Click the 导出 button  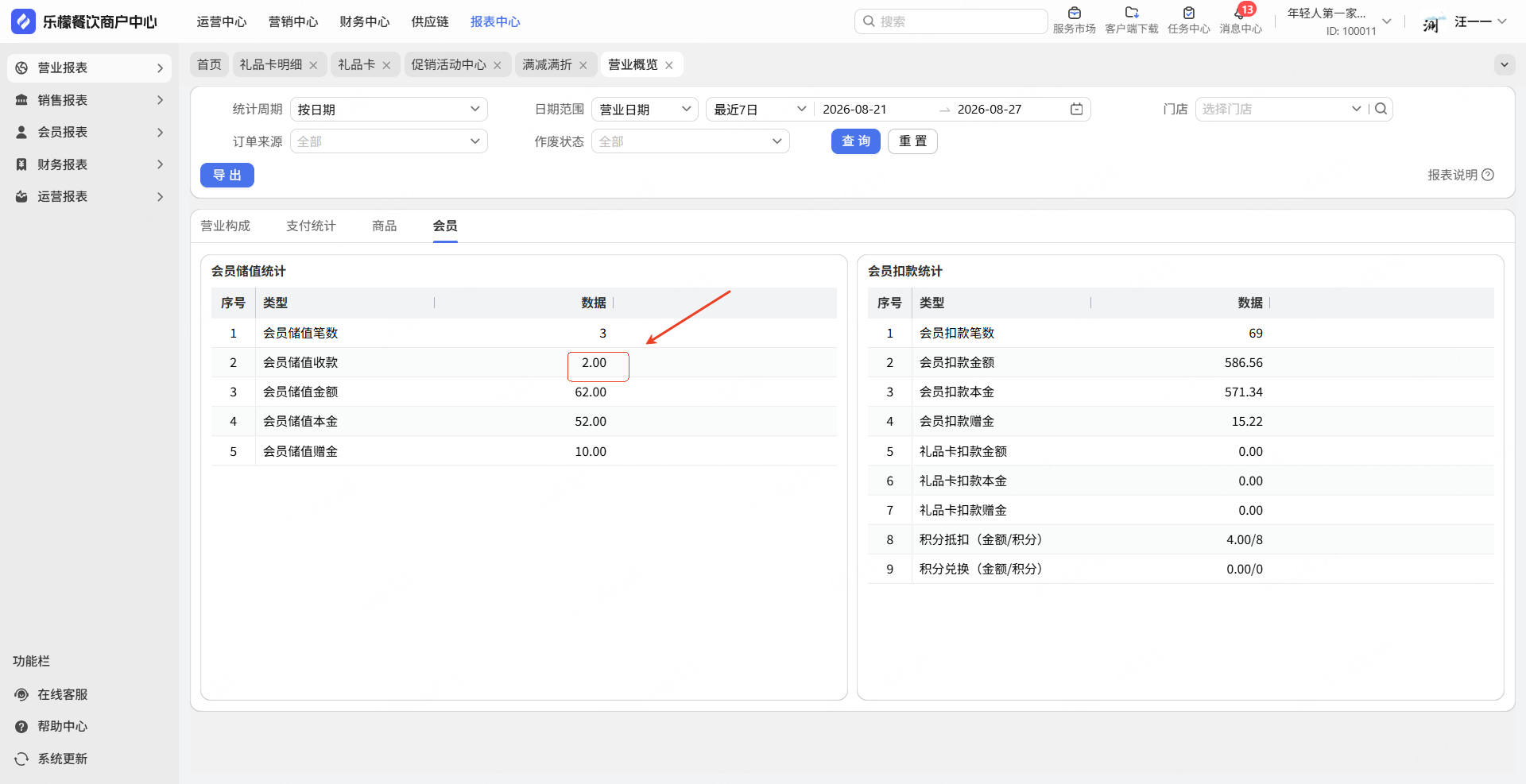(x=227, y=175)
